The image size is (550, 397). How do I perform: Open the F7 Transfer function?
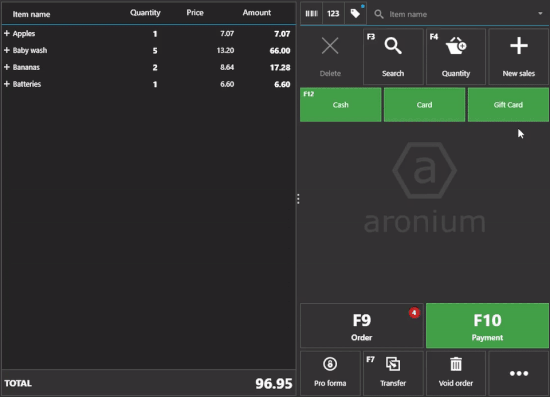(x=393, y=373)
